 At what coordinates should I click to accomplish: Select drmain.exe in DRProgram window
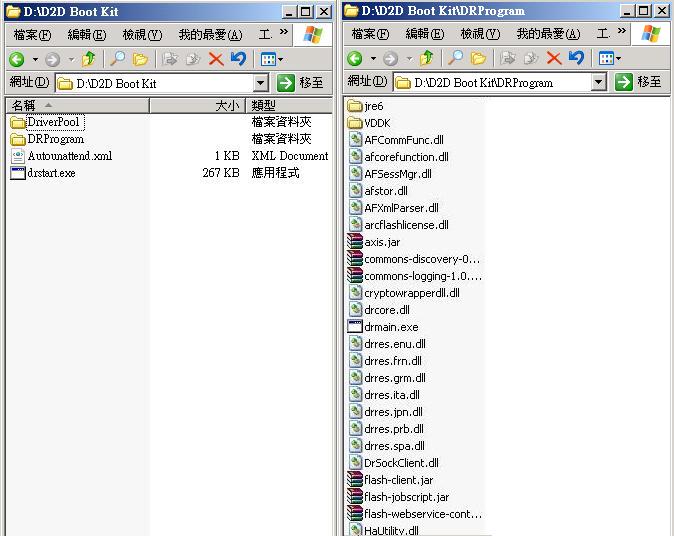(383, 327)
